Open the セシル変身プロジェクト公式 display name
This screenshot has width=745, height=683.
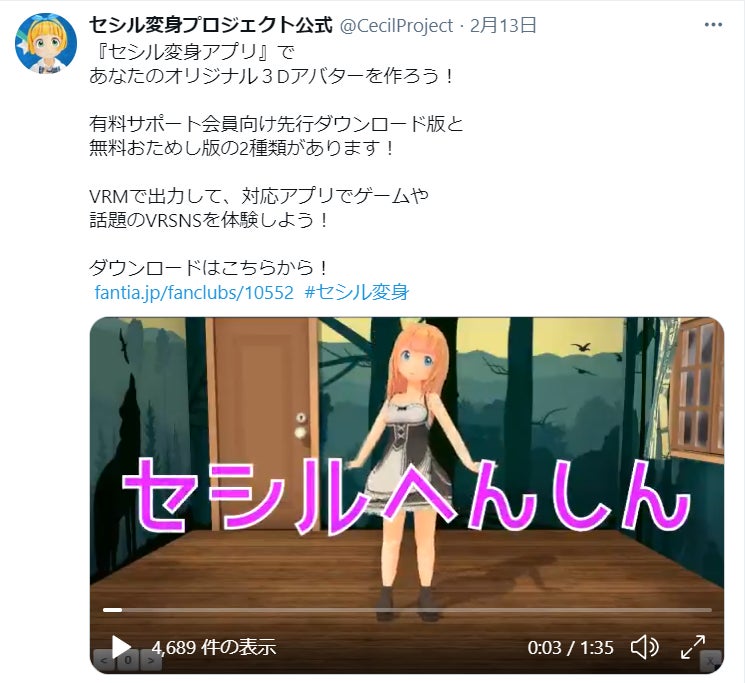(x=210, y=25)
